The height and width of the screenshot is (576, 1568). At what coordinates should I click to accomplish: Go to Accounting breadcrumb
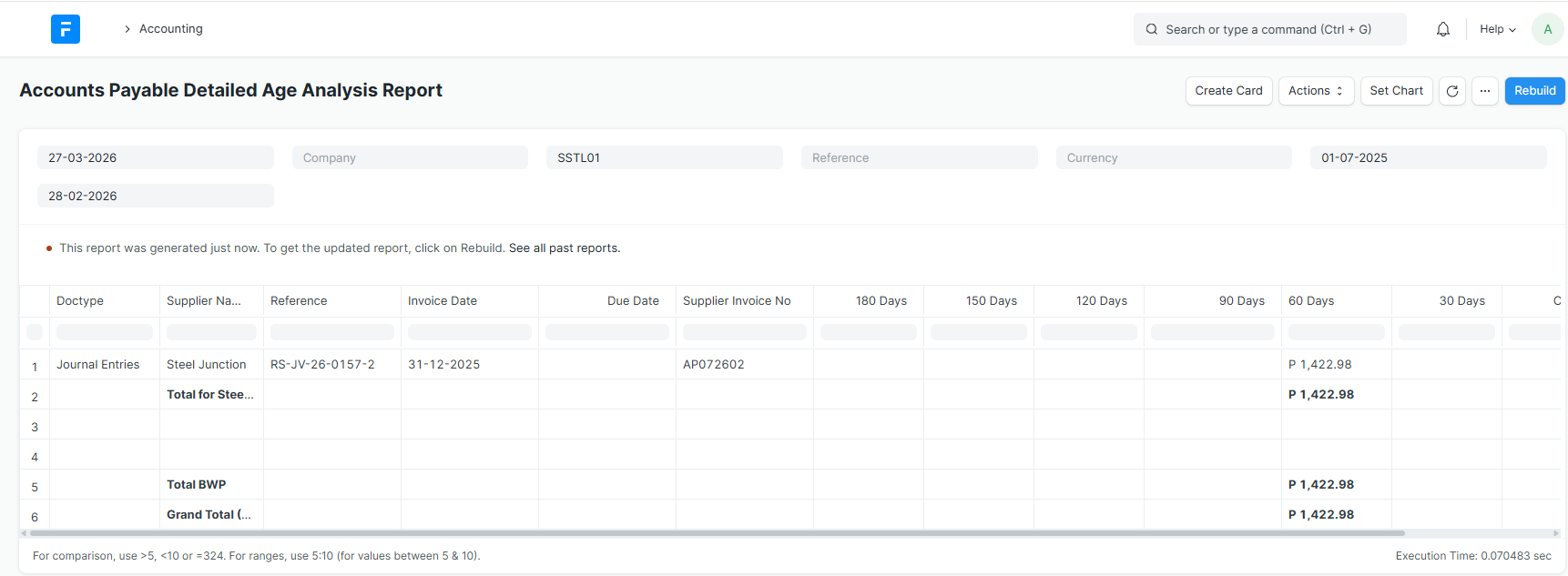[x=171, y=29]
